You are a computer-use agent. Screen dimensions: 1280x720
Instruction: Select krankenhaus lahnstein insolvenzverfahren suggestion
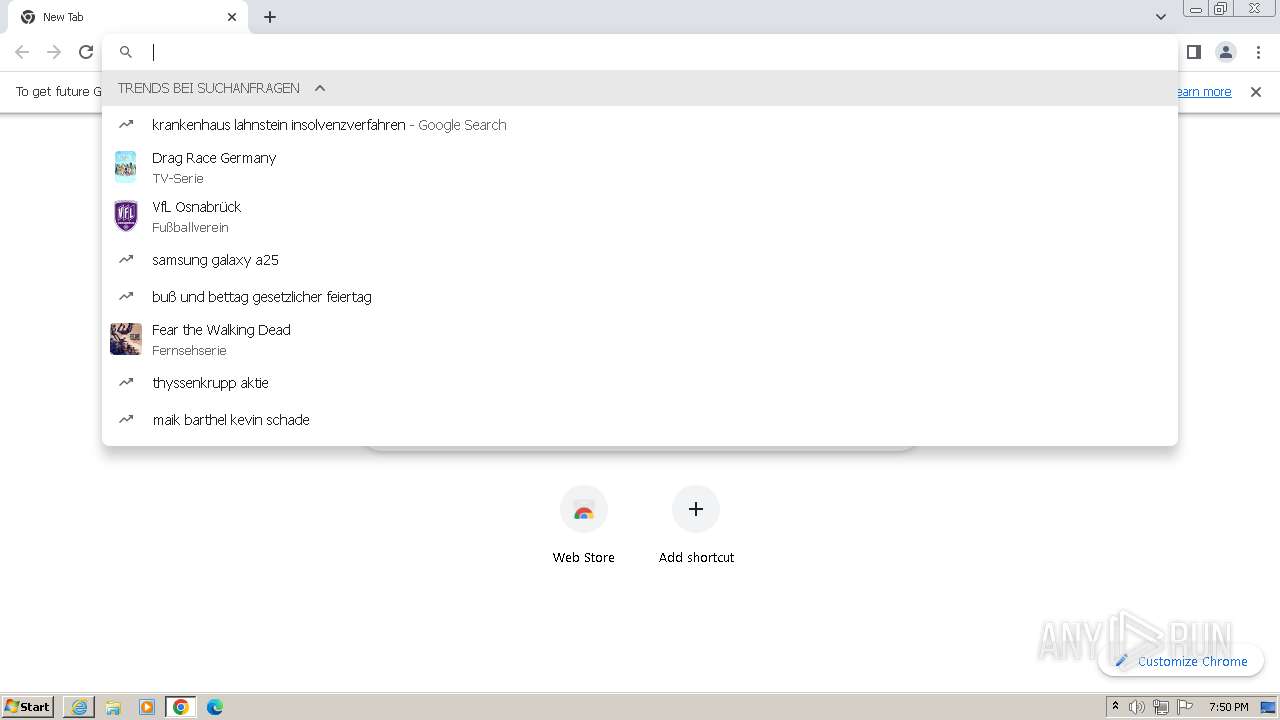pos(640,125)
